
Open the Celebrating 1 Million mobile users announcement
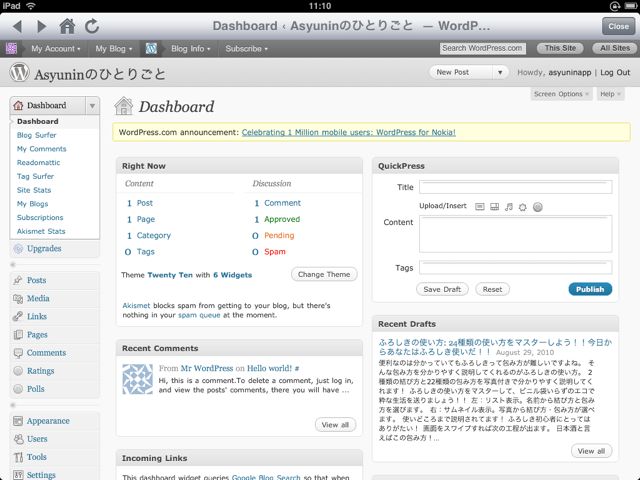[x=349, y=132]
